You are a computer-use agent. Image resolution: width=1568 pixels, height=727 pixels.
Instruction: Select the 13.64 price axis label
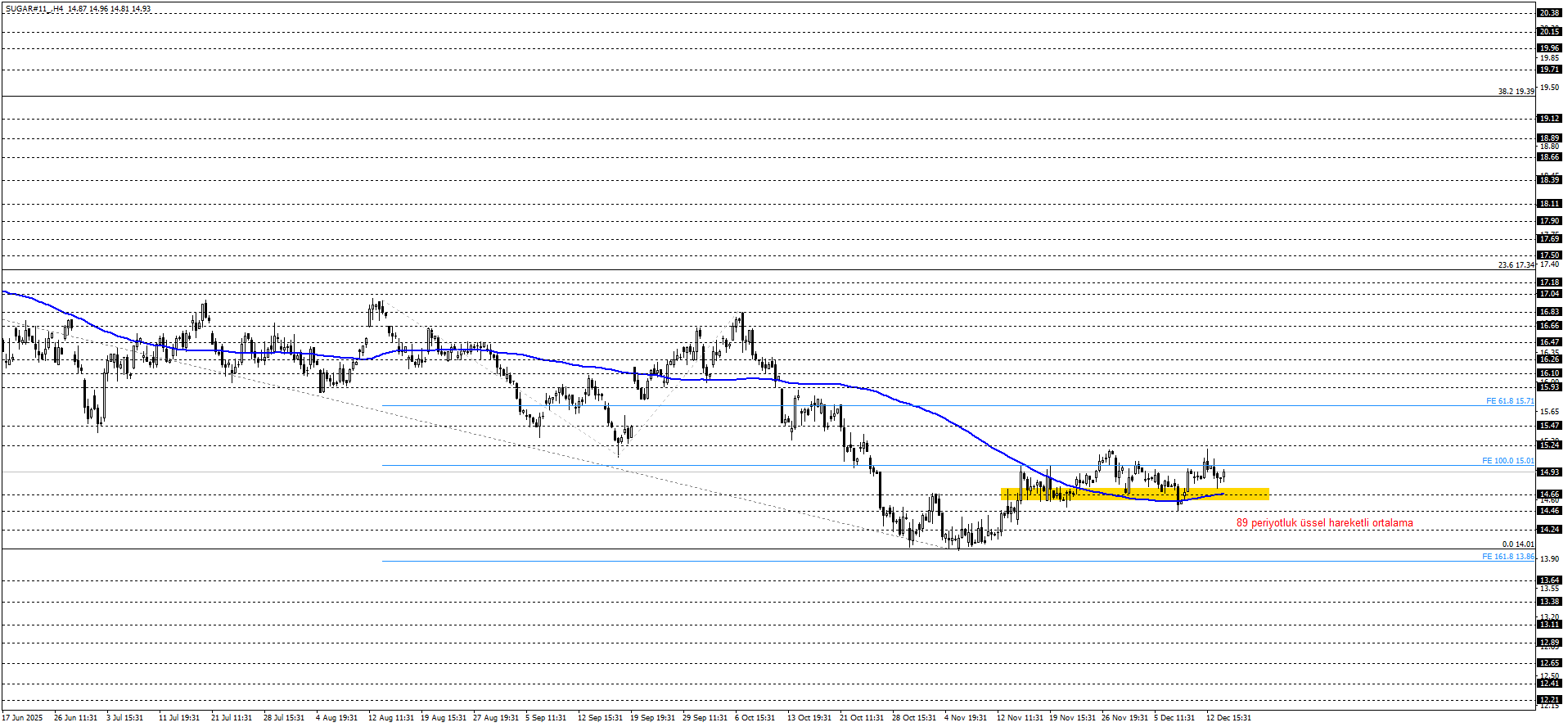1549,580
